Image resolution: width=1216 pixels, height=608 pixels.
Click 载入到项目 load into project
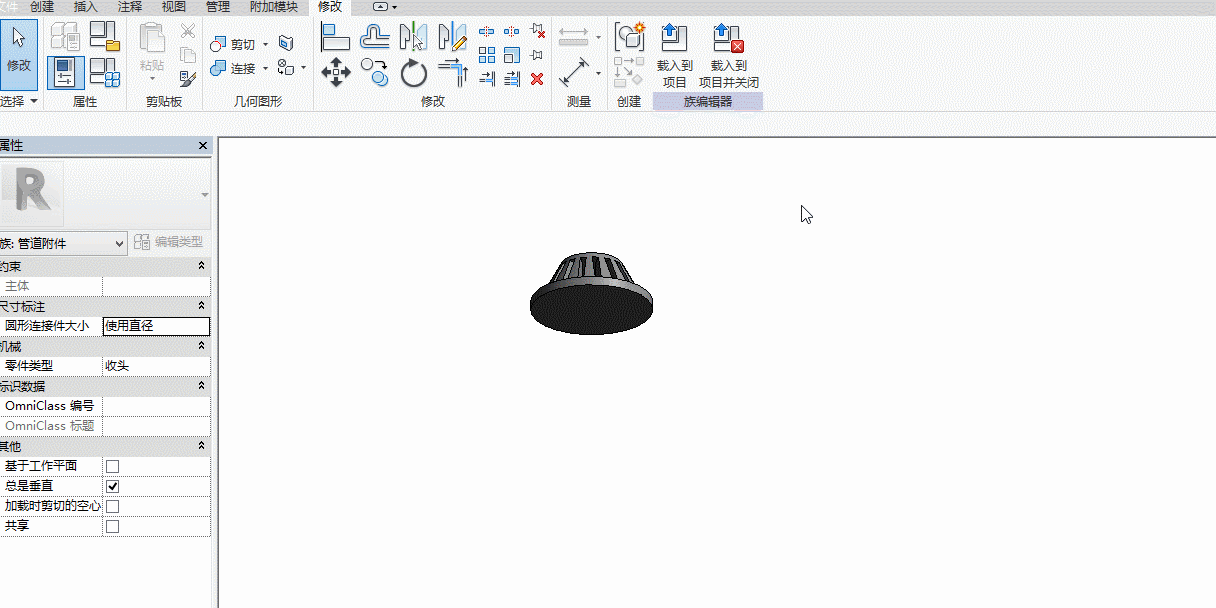tap(675, 56)
